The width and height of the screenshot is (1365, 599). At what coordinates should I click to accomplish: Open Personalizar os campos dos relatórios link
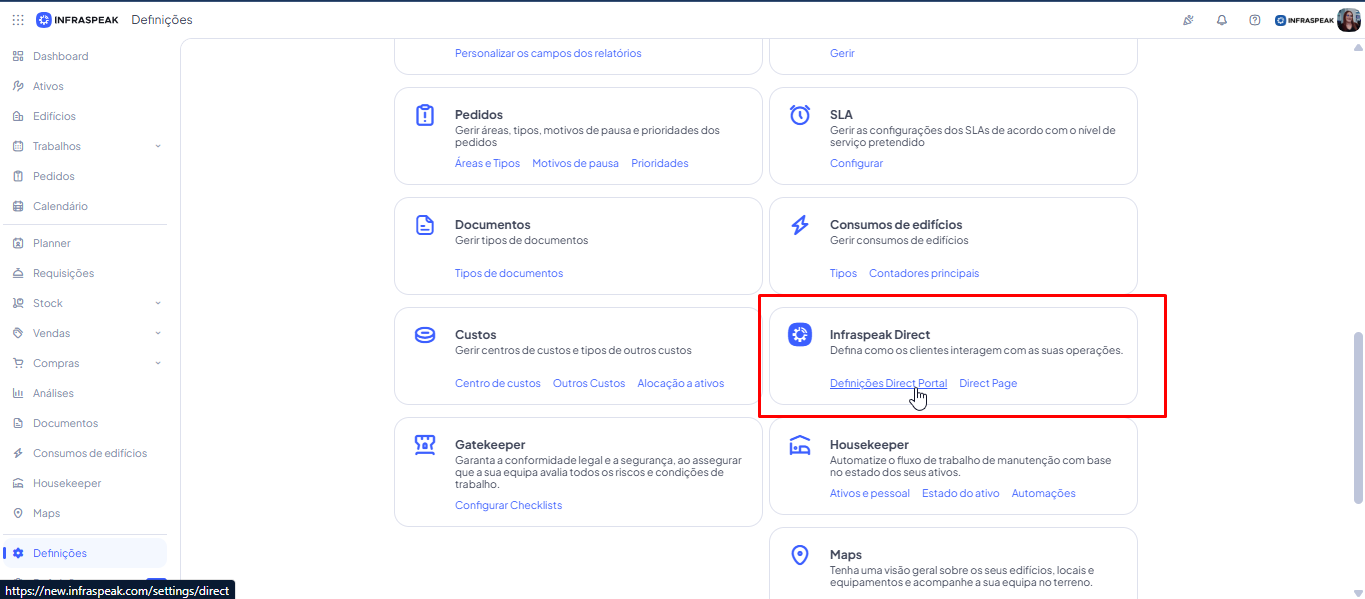[x=548, y=53]
